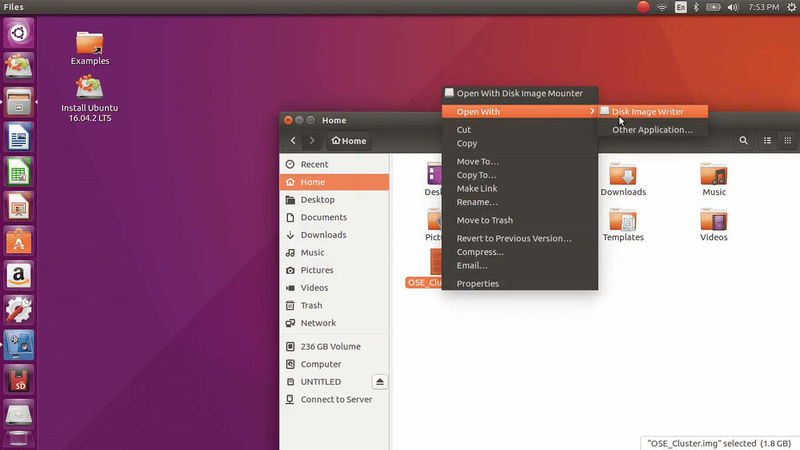
Task: Switch to list view in Files
Action: coord(767,140)
